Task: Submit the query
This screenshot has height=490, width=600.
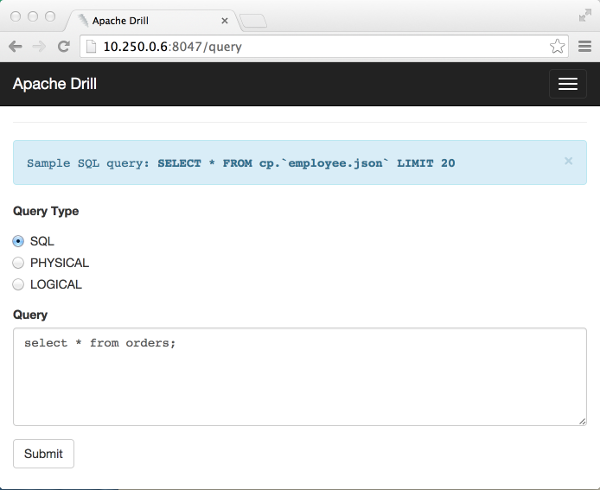Action: [43, 453]
